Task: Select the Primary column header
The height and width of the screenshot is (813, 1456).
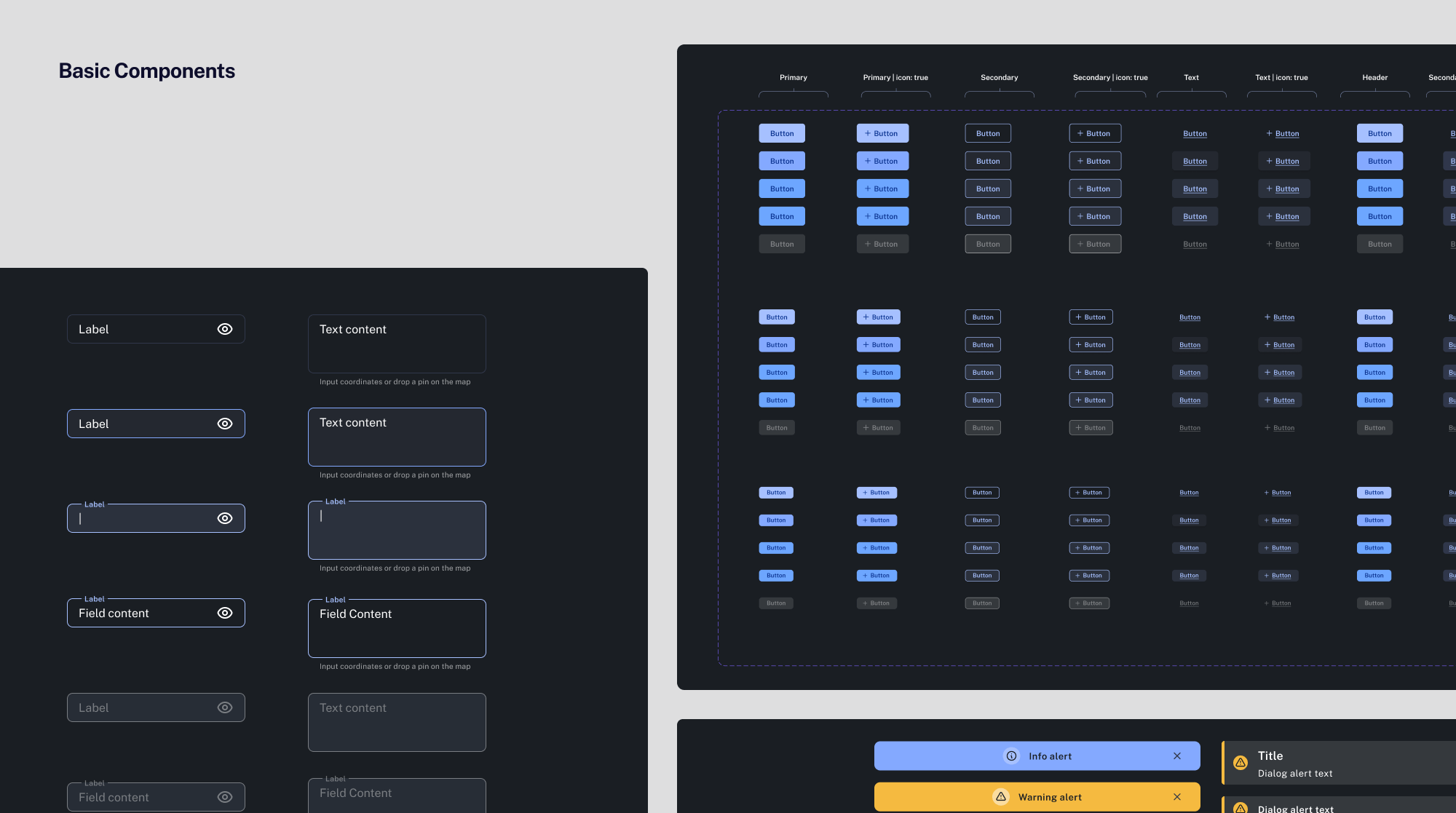Action: tap(793, 77)
